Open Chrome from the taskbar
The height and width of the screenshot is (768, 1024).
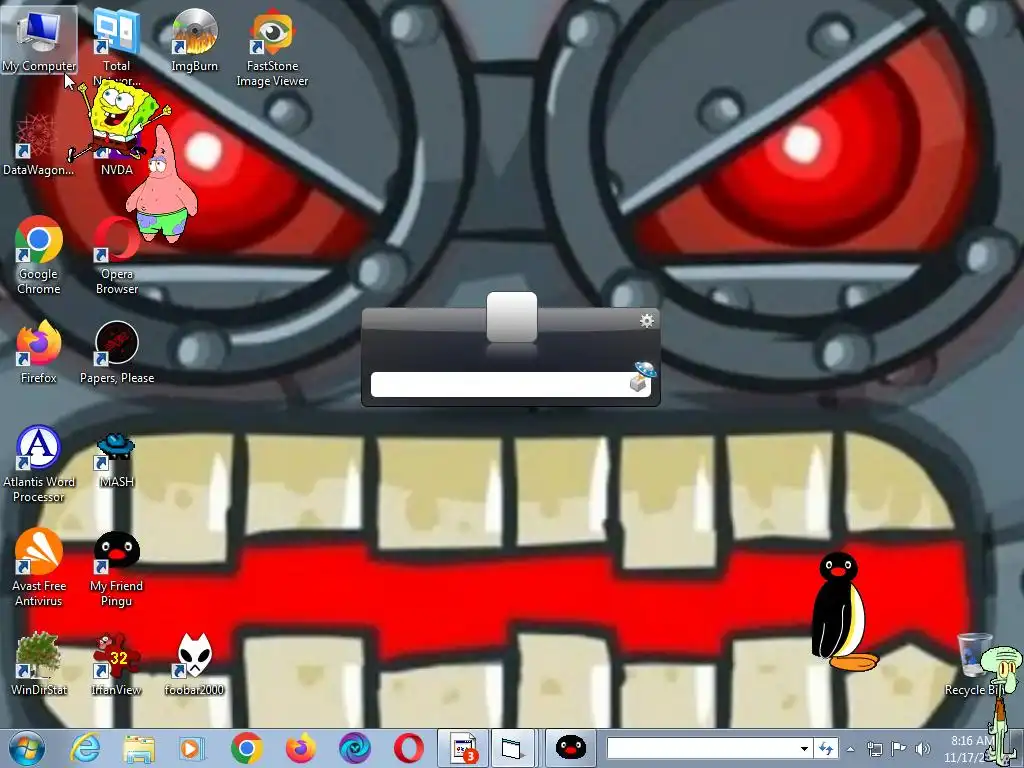coord(247,748)
